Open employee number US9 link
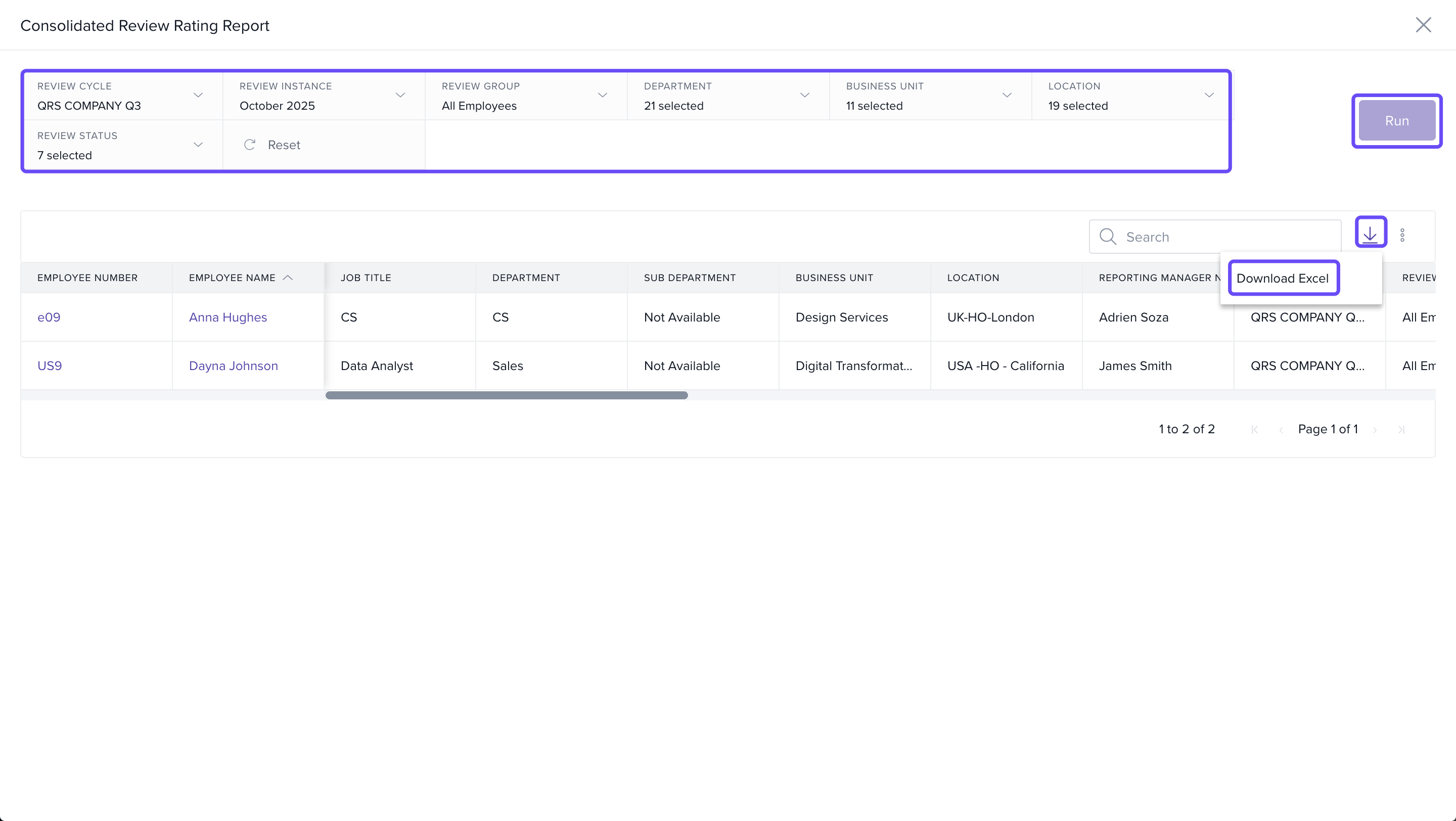This screenshot has height=821, width=1456. [x=50, y=366]
